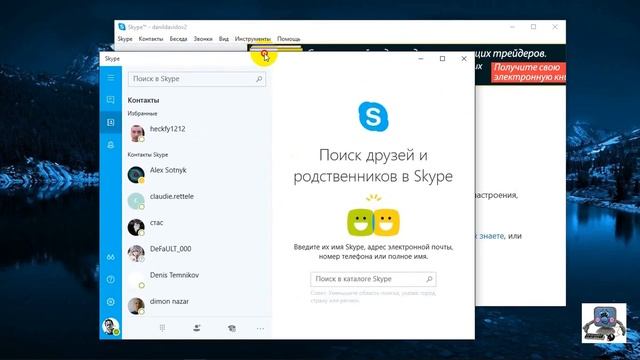Click the magnifier icon in Skype search box

pos(259,79)
